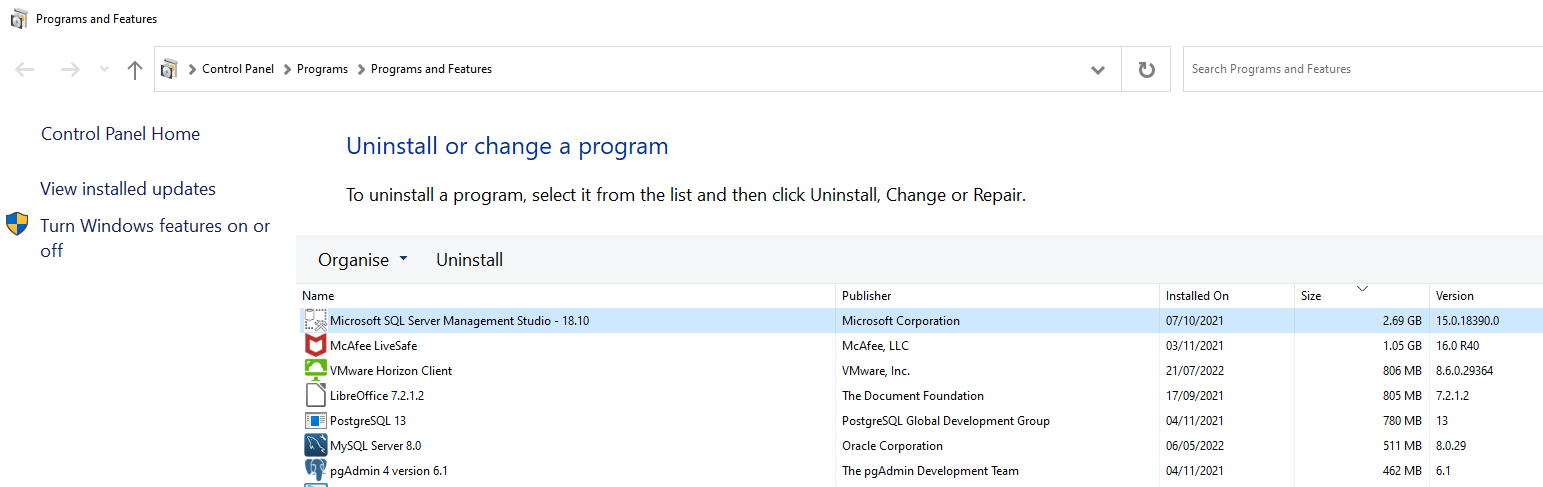Sort the list by the Size column
The height and width of the screenshot is (487, 1543).
coord(1361,296)
